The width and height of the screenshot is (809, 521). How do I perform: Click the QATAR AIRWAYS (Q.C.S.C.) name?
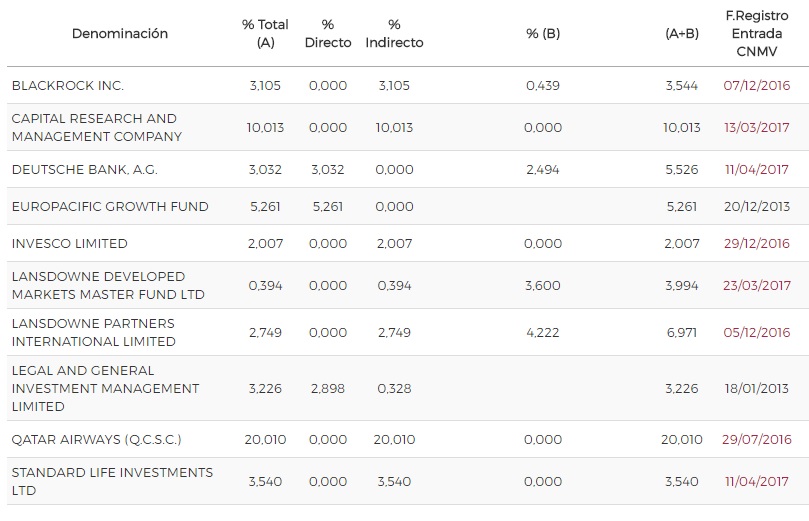96,440
